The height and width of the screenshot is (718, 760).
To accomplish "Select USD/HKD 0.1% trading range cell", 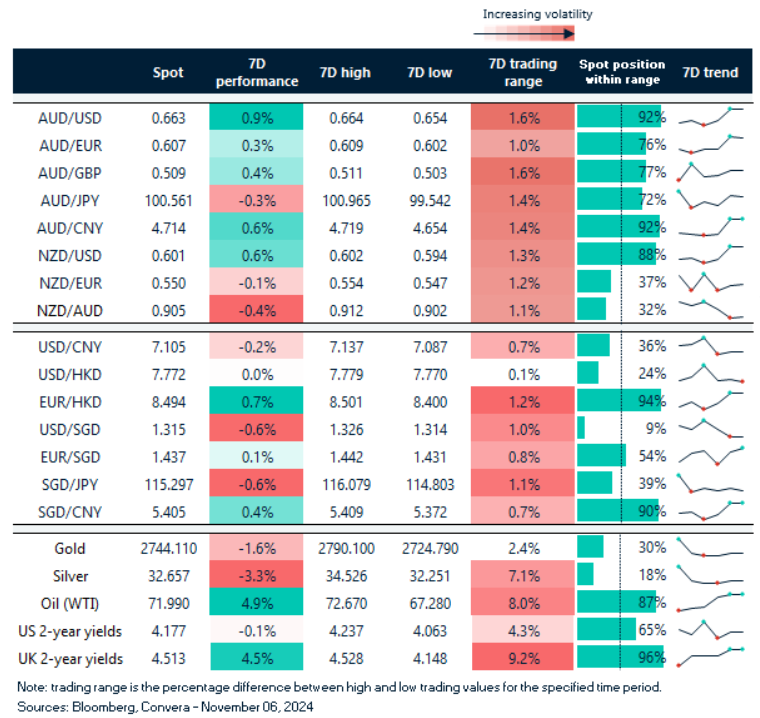I will (x=522, y=373).
